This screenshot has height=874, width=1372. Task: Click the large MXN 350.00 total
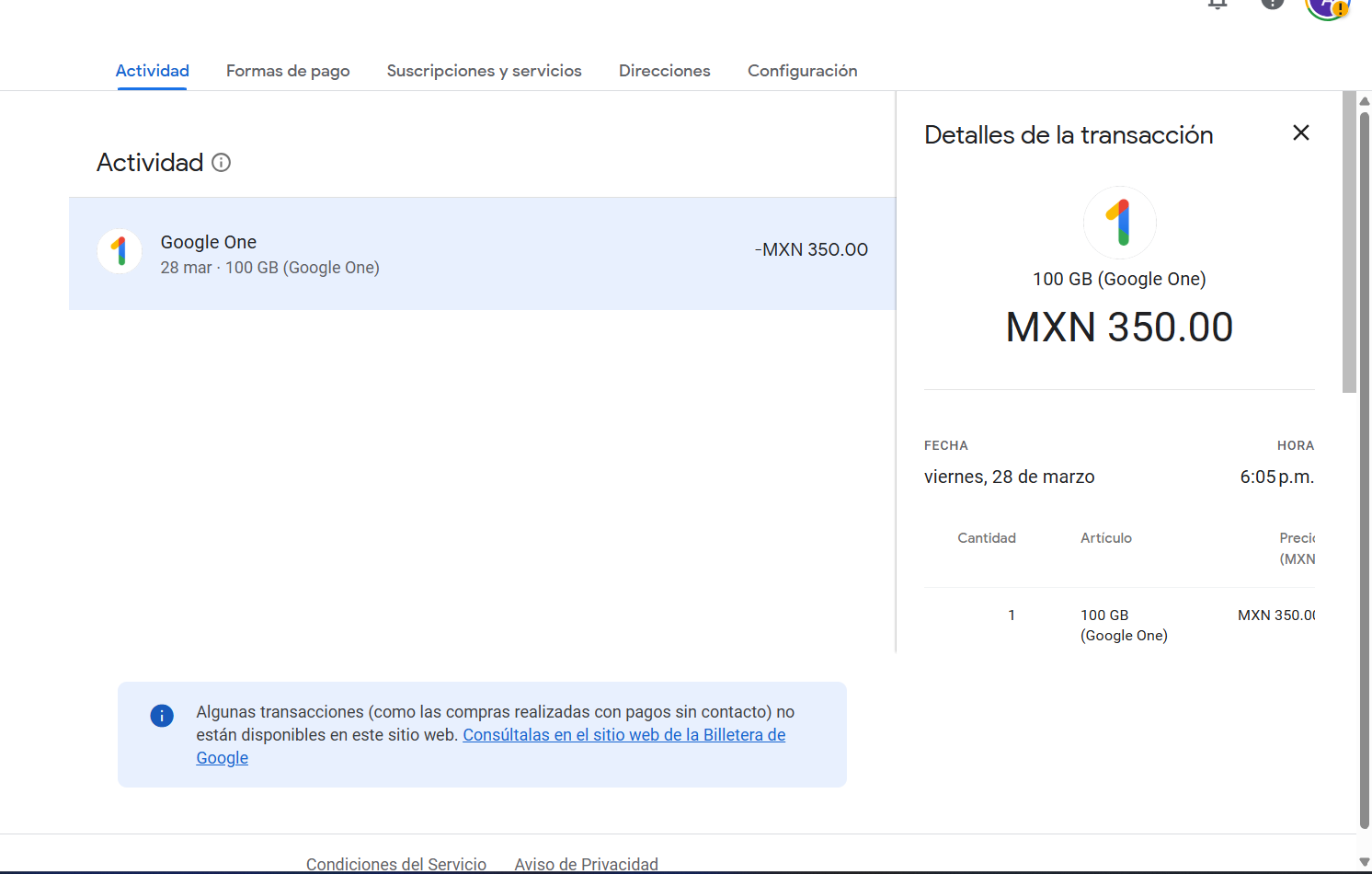[x=1119, y=328]
